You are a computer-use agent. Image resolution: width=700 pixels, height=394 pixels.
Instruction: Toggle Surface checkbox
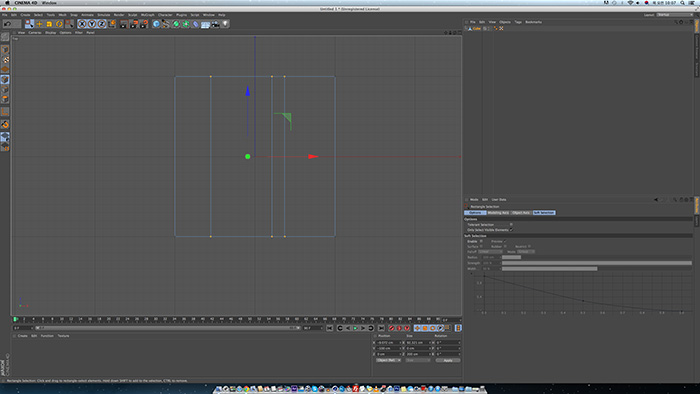481,246
